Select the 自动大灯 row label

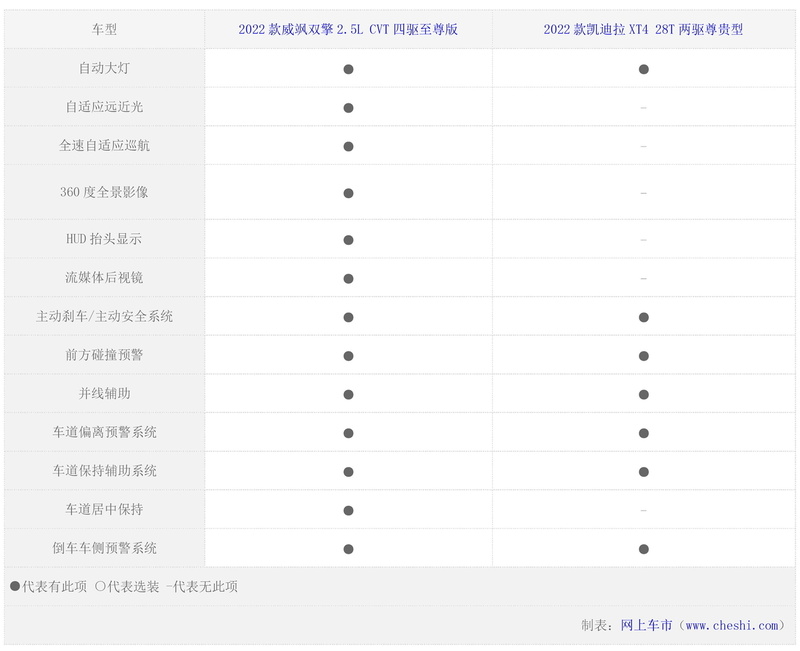click(x=104, y=68)
